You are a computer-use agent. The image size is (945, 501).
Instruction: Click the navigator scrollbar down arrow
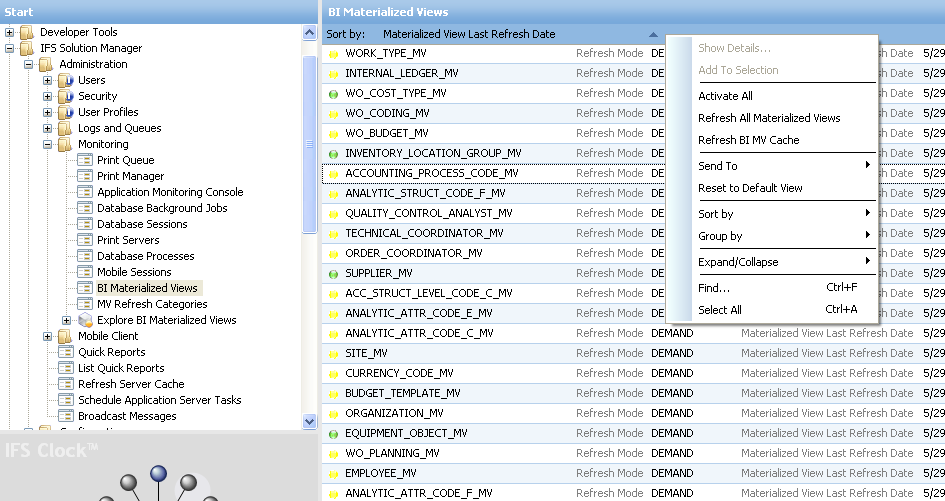pos(310,421)
